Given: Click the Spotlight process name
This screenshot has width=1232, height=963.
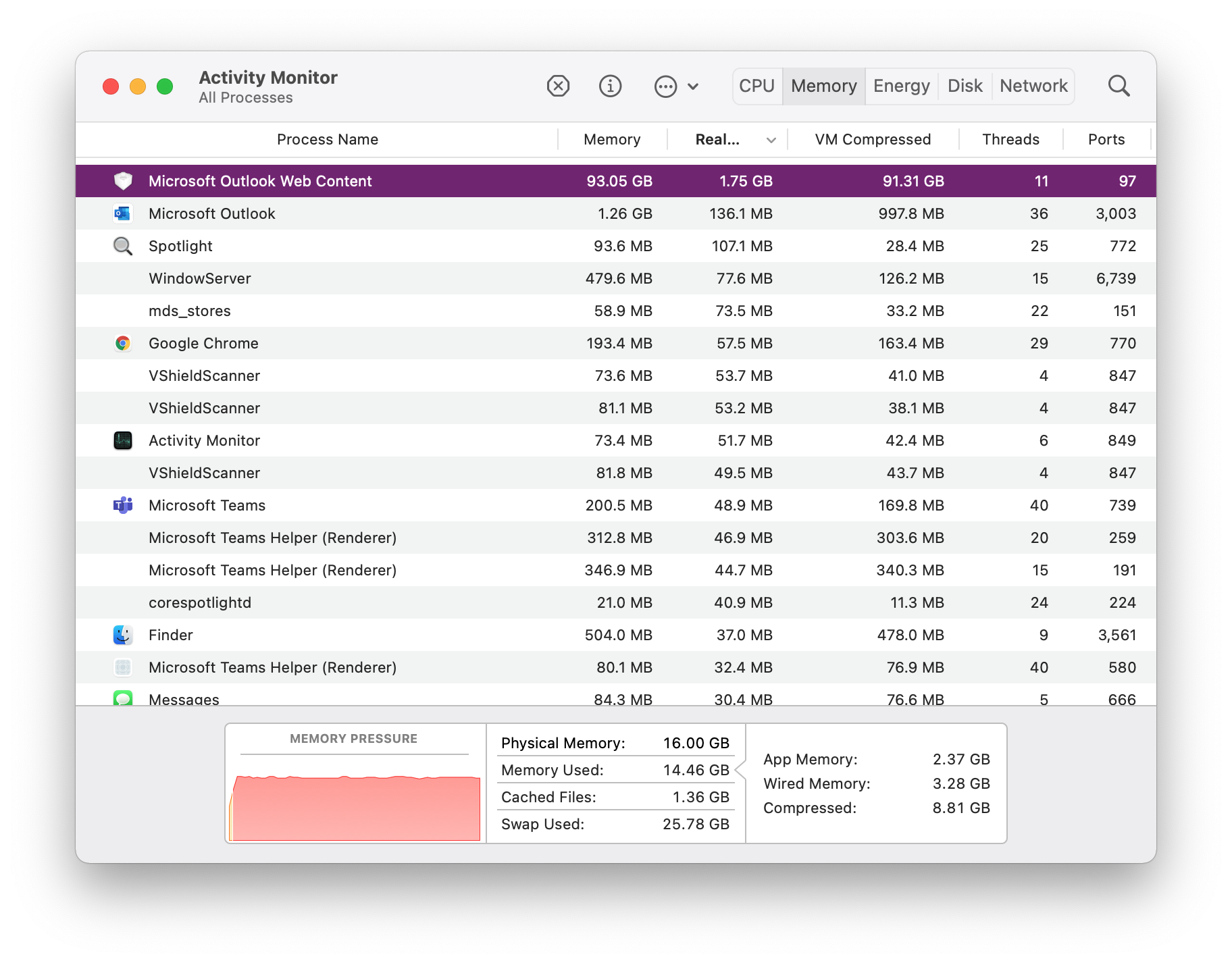Looking at the screenshot, I should pos(180,246).
